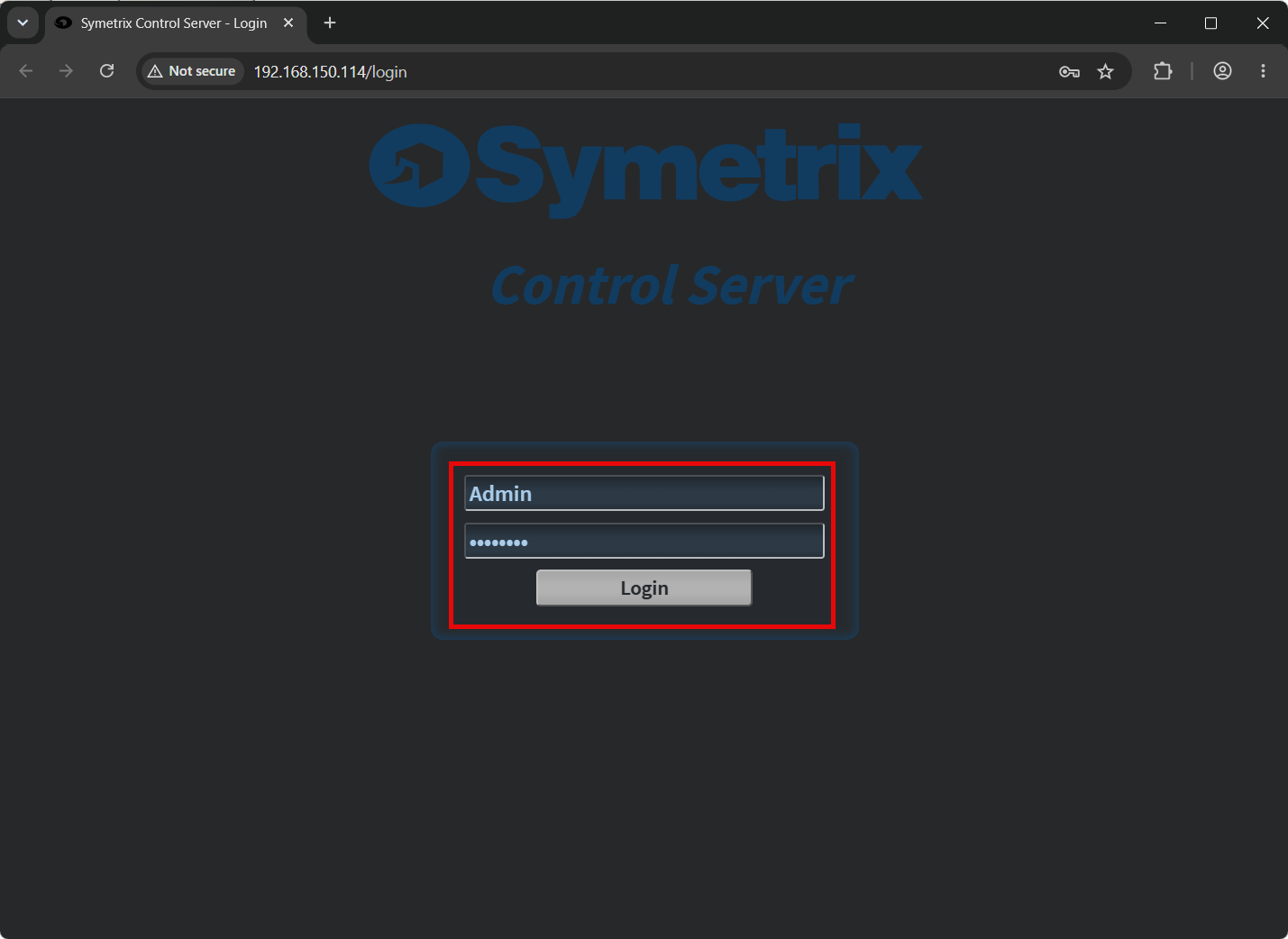Reload the page with refresh icon
The image size is (1288, 939).
(106, 71)
